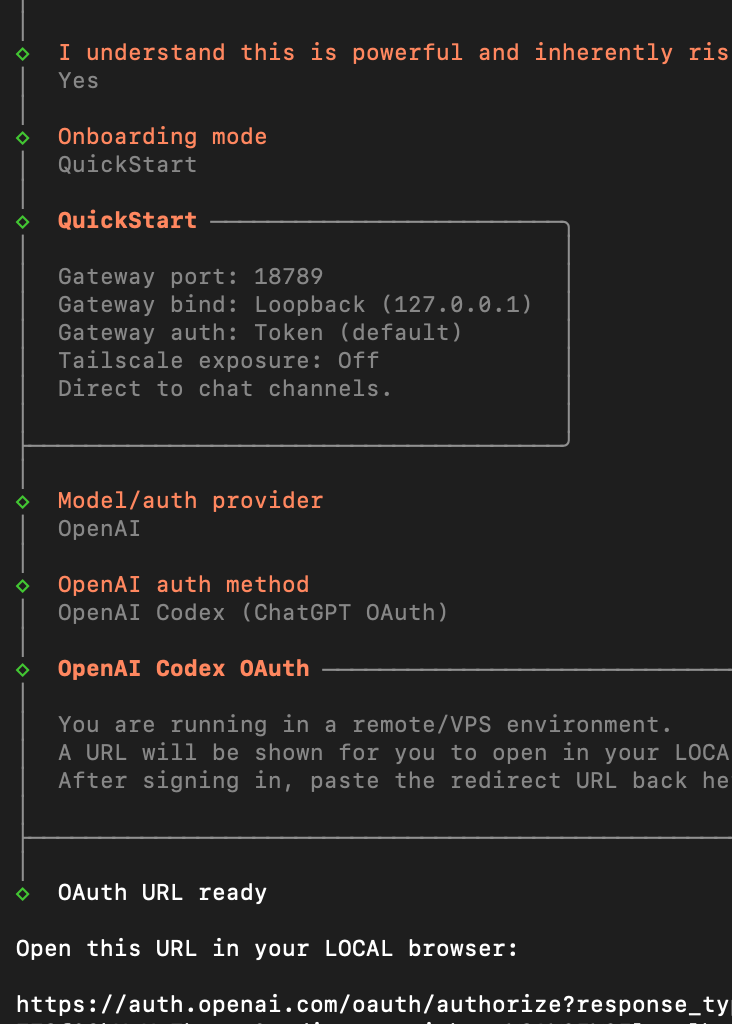Click the "OpenAI" answer under Model/auth provider

pos(99,529)
